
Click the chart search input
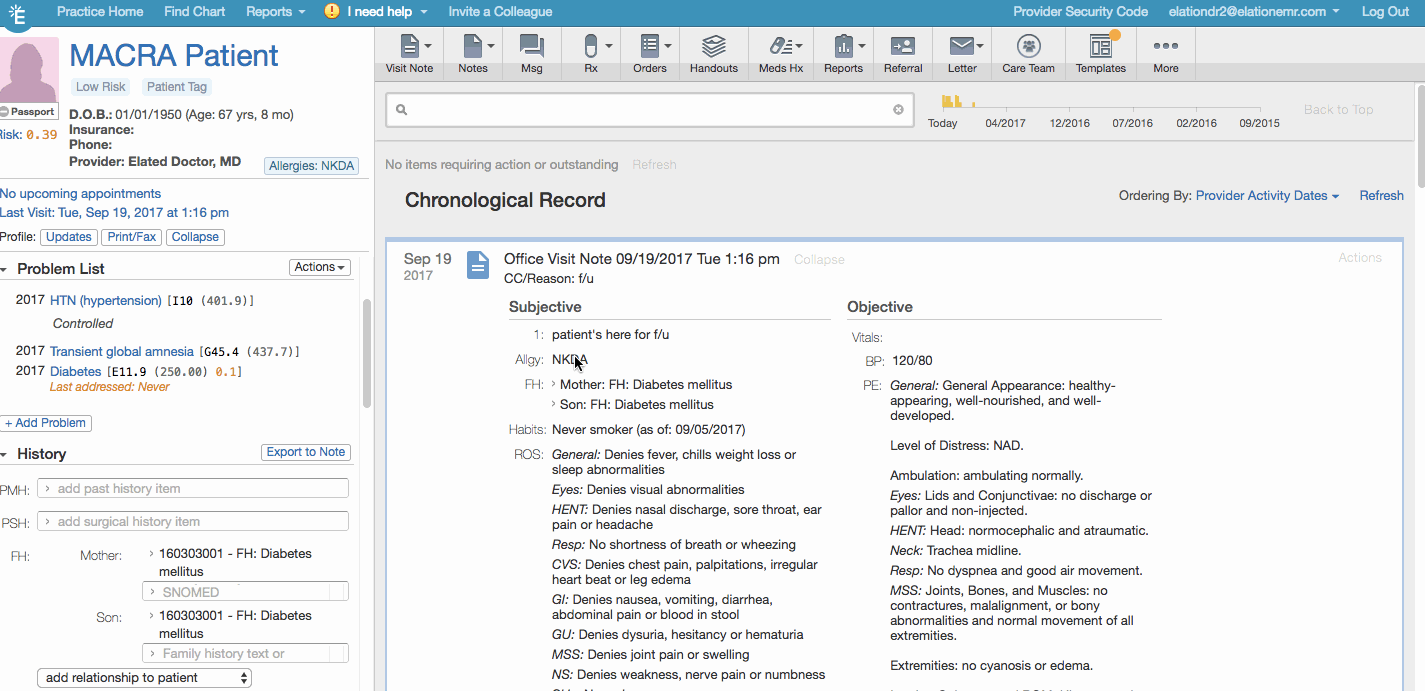tap(650, 110)
